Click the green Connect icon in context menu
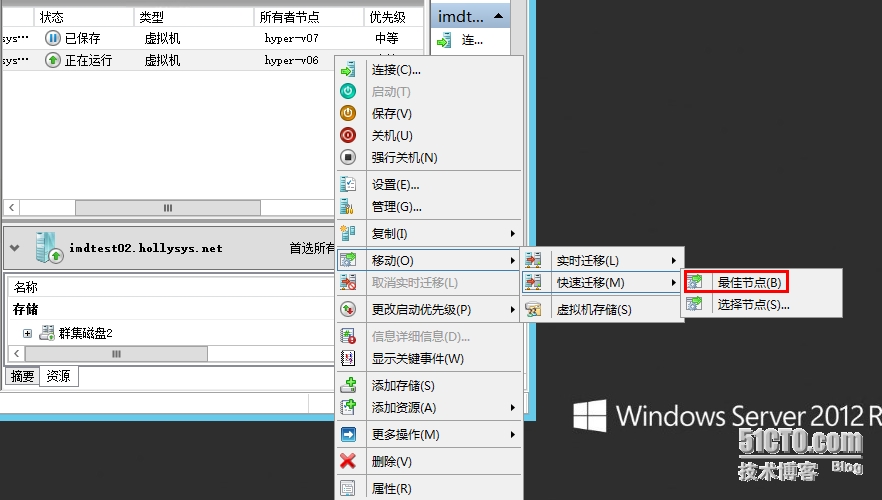Screen dimensions: 882x500 tap(348, 70)
